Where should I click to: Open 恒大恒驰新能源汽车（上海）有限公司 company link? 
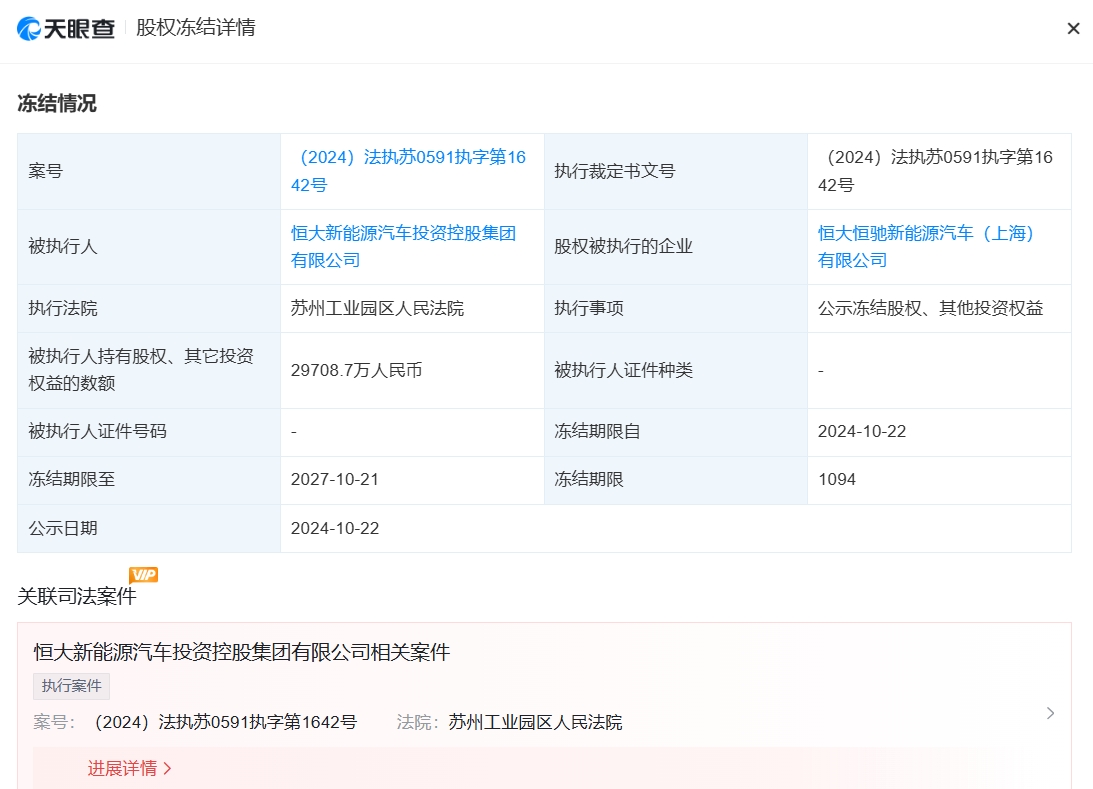926,247
